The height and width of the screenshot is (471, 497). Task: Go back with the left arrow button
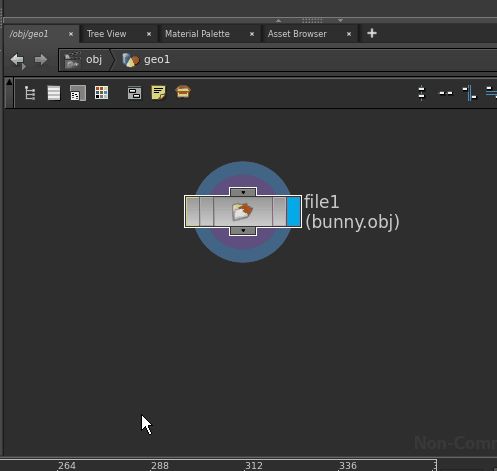(x=18, y=60)
